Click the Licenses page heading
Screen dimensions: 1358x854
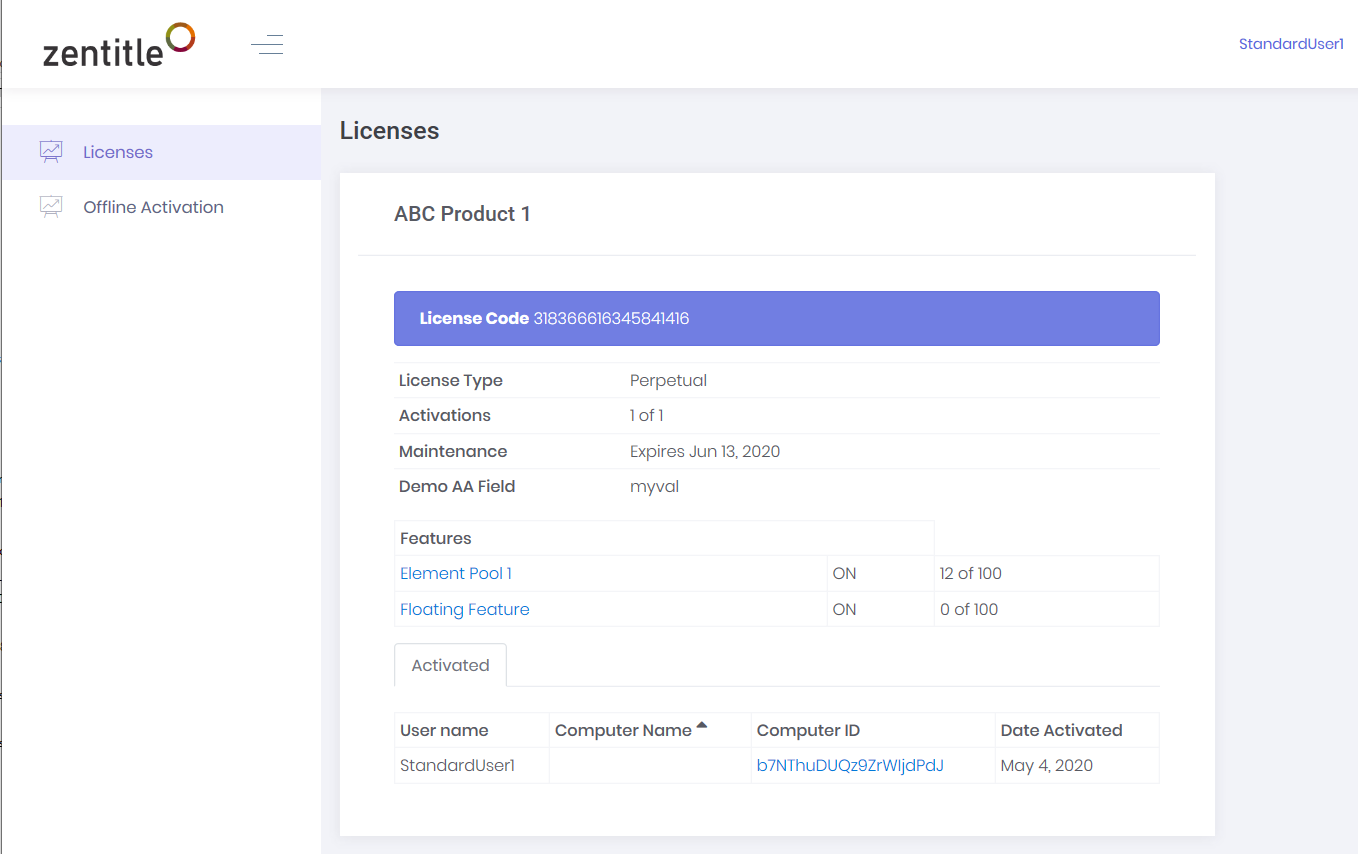click(389, 131)
